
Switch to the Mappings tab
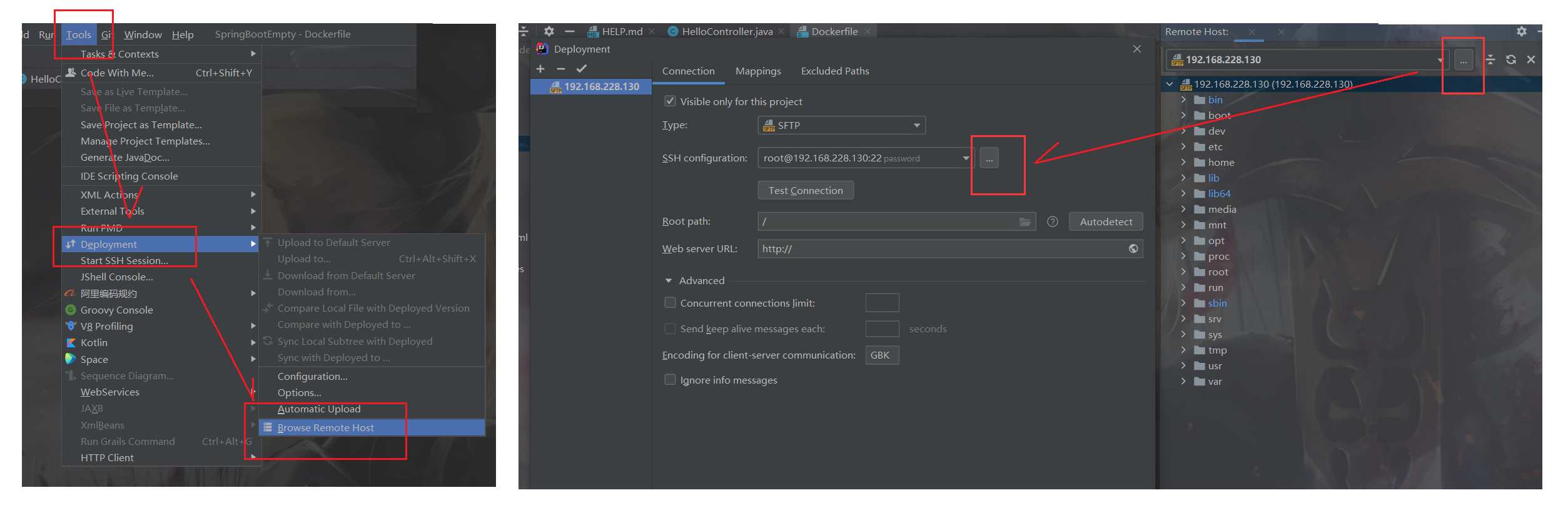click(758, 71)
